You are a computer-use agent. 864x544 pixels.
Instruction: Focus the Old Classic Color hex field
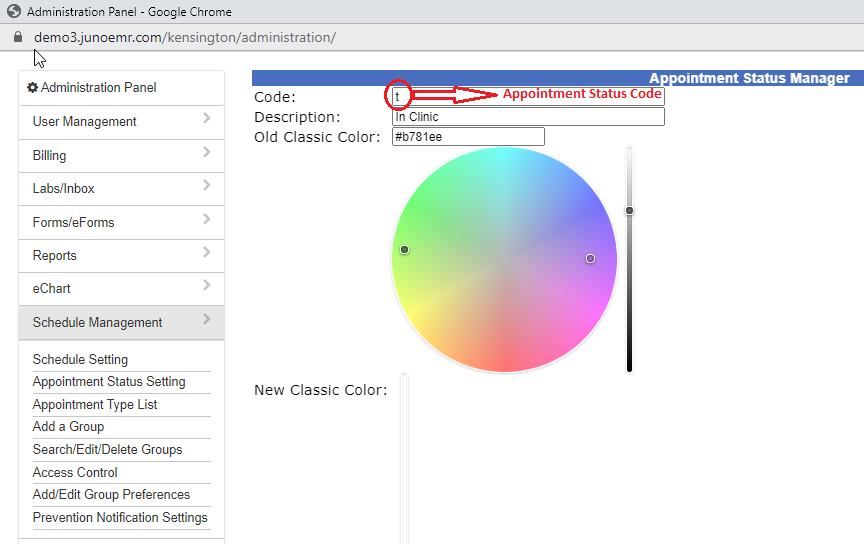[467, 137]
